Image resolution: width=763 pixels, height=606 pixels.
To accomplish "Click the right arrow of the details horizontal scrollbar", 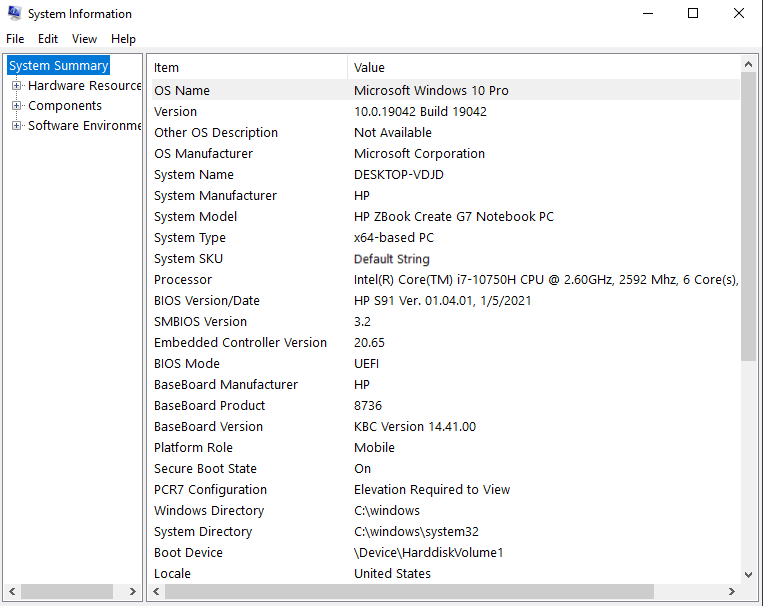I will point(731,591).
